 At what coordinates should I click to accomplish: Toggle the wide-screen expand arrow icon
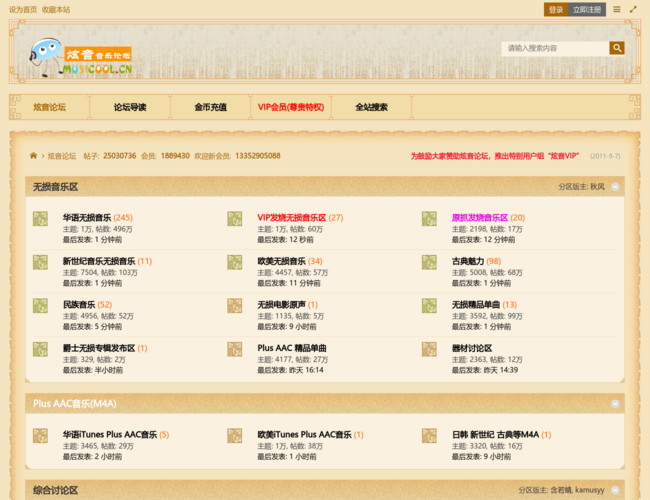tap(633, 9)
